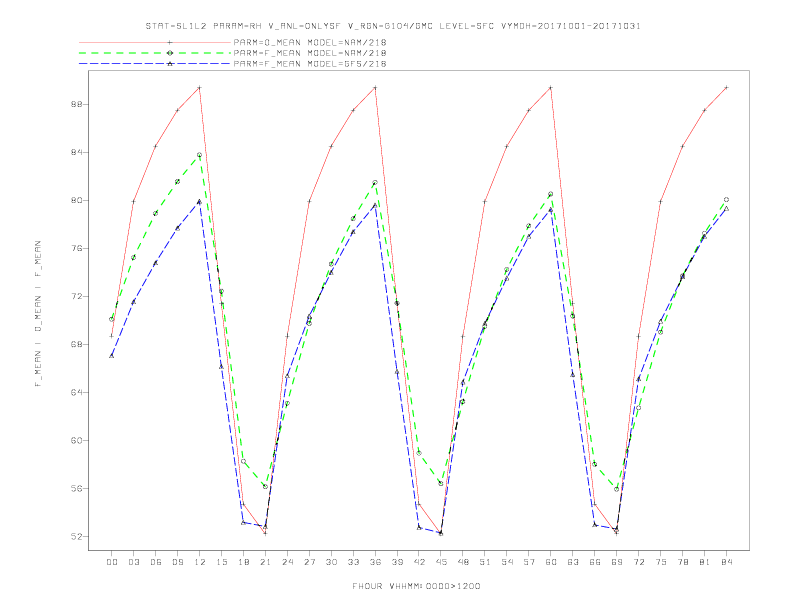Click the y-axis tick label 52
The height and width of the screenshot is (612, 792).
tap(76, 536)
